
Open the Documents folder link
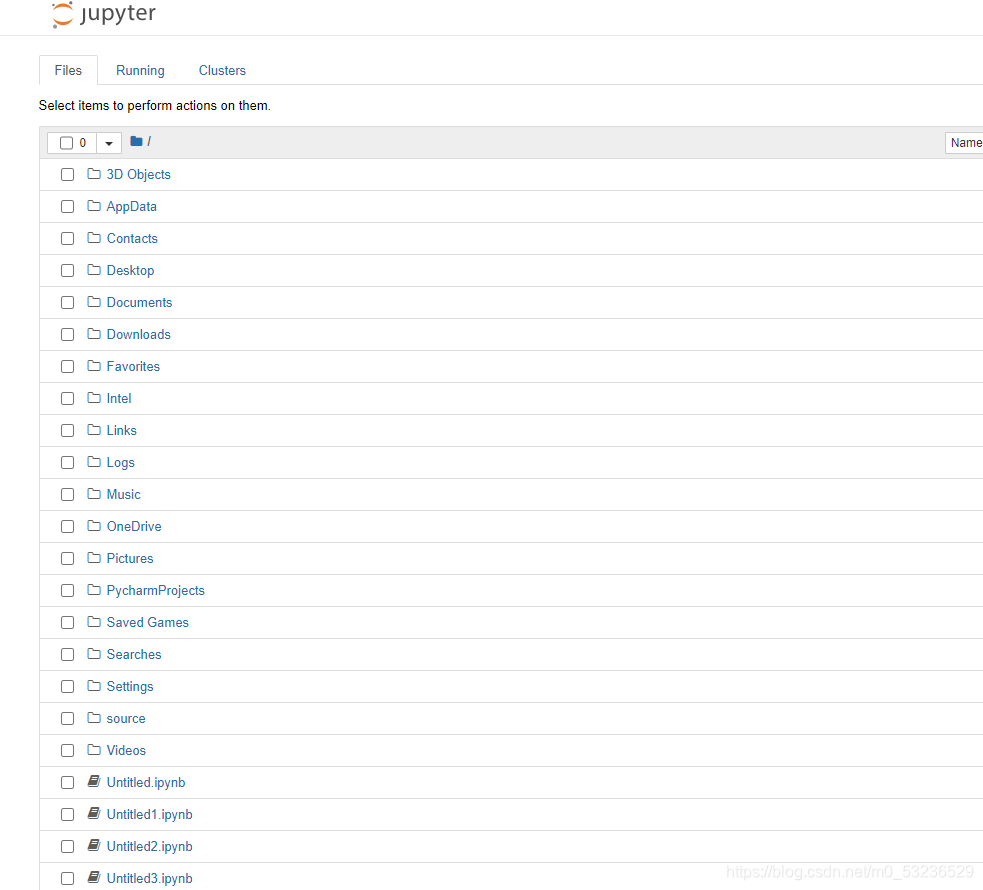139,302
